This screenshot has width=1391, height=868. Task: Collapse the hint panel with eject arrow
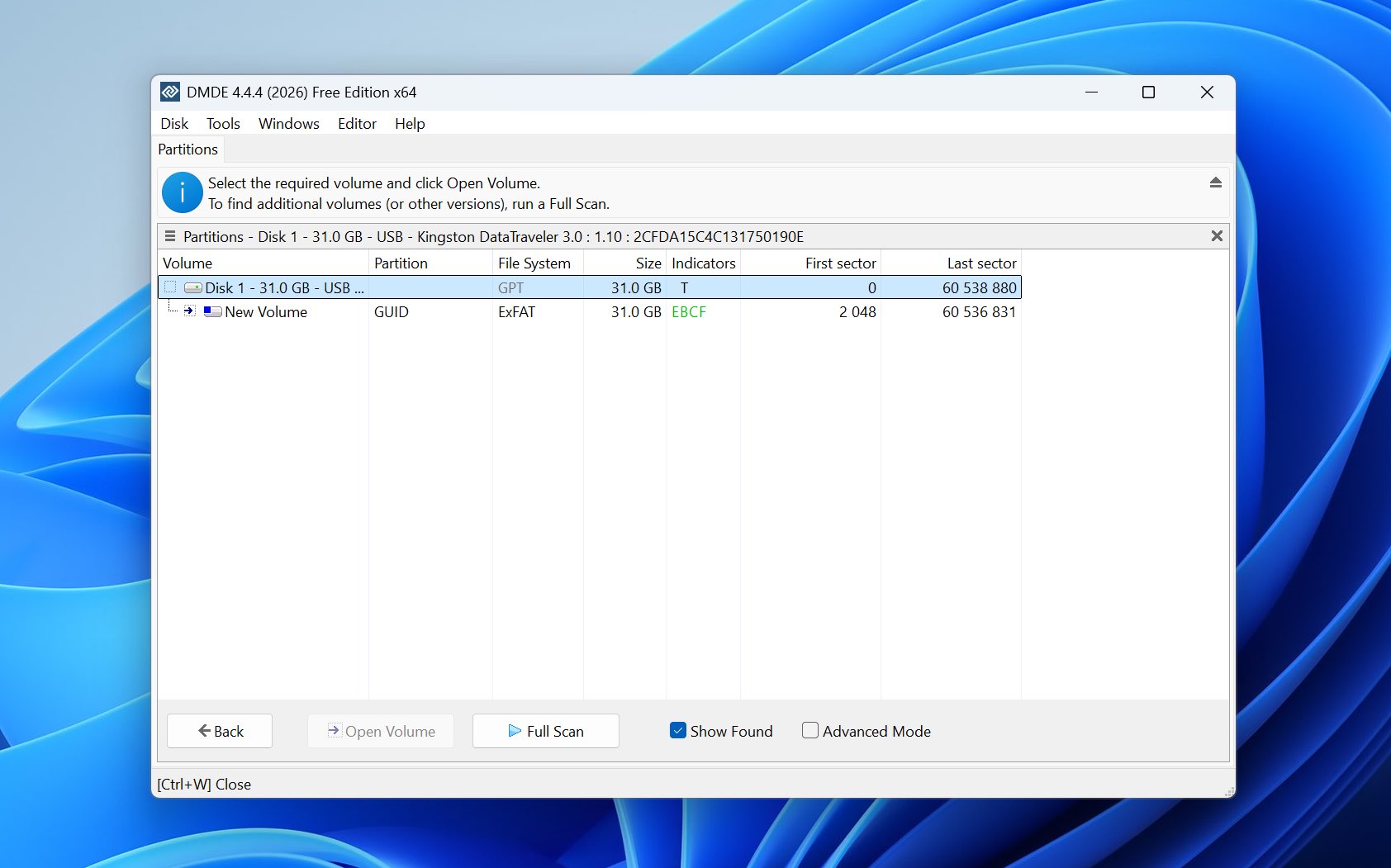tap(1215, 183)
